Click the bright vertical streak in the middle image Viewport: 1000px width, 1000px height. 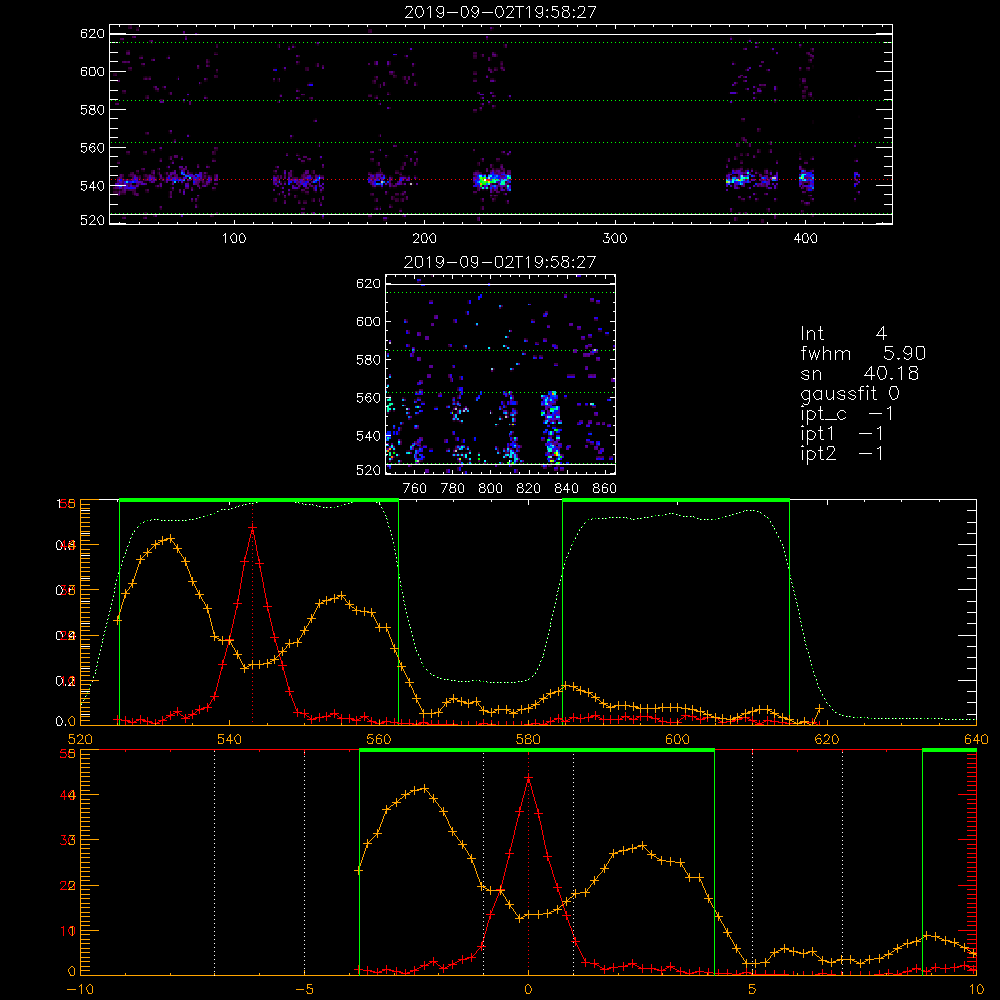click(551, 427)
